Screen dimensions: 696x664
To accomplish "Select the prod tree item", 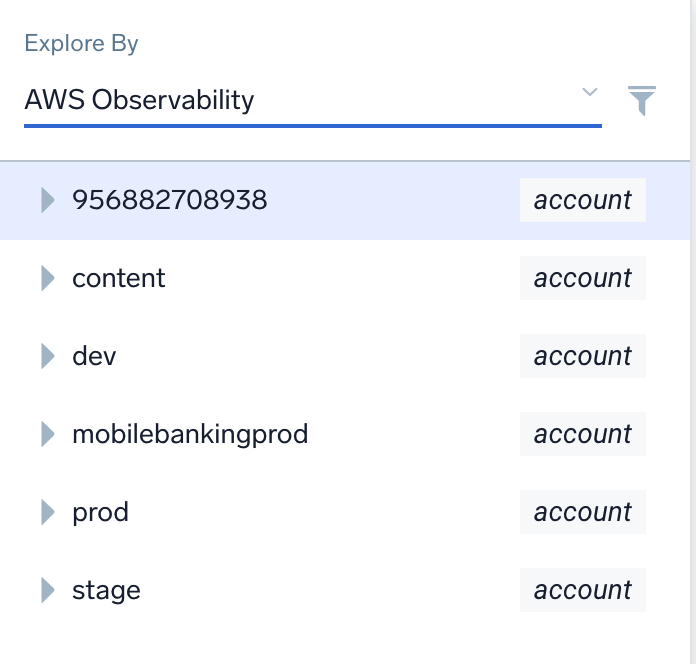I will pos(100,512).
